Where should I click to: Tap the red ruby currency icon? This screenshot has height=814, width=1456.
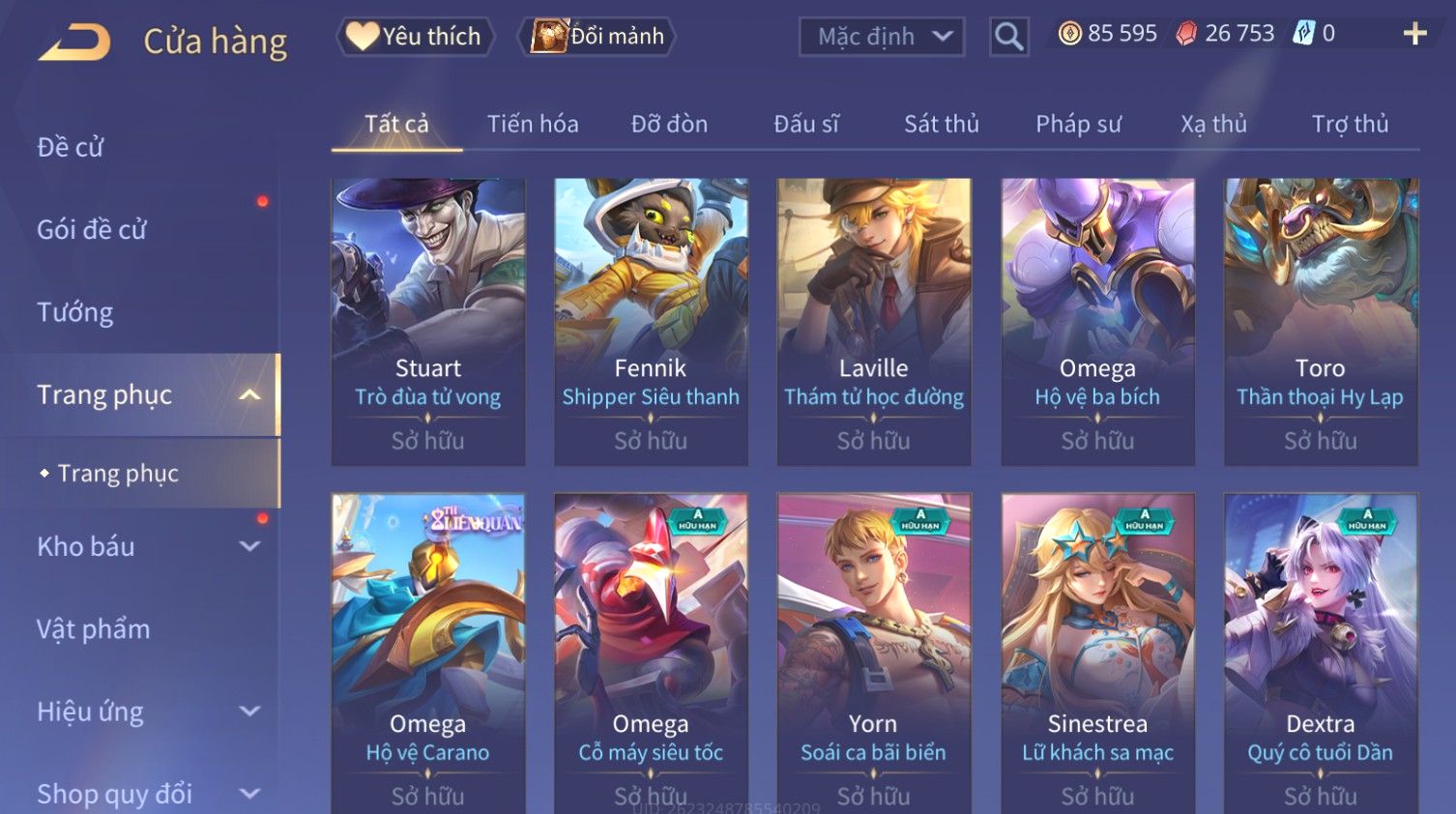tap(1185, 34)
